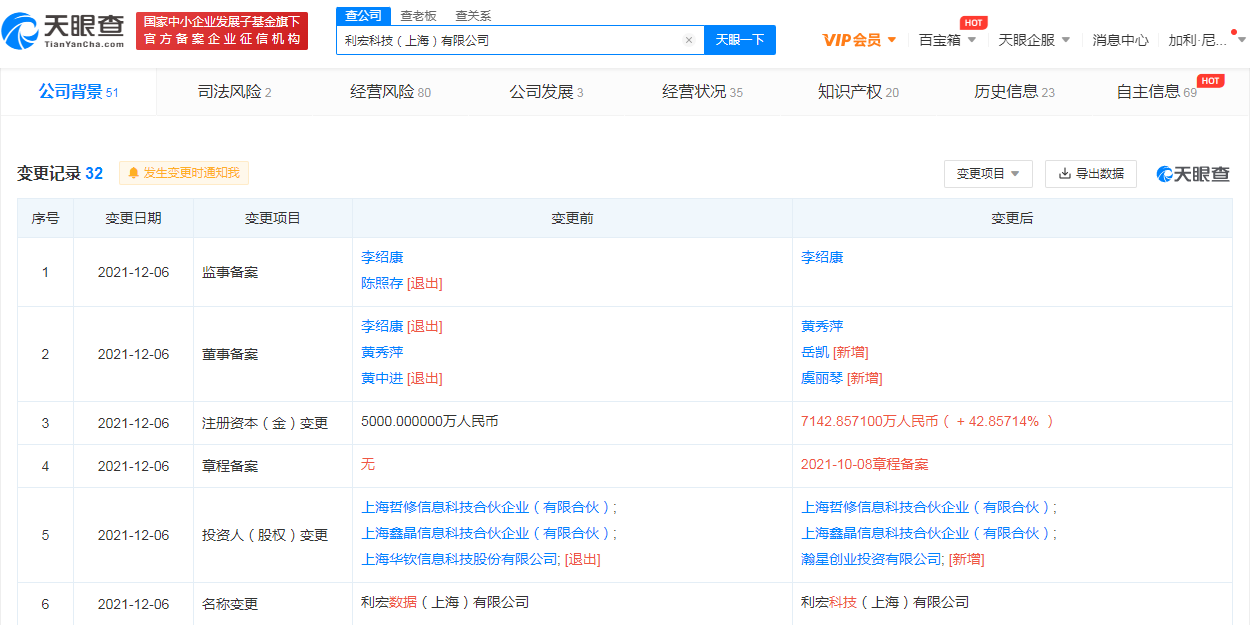Open 瀚星创业投资有限公司 investor link
1250x625 pixels.
871,559
